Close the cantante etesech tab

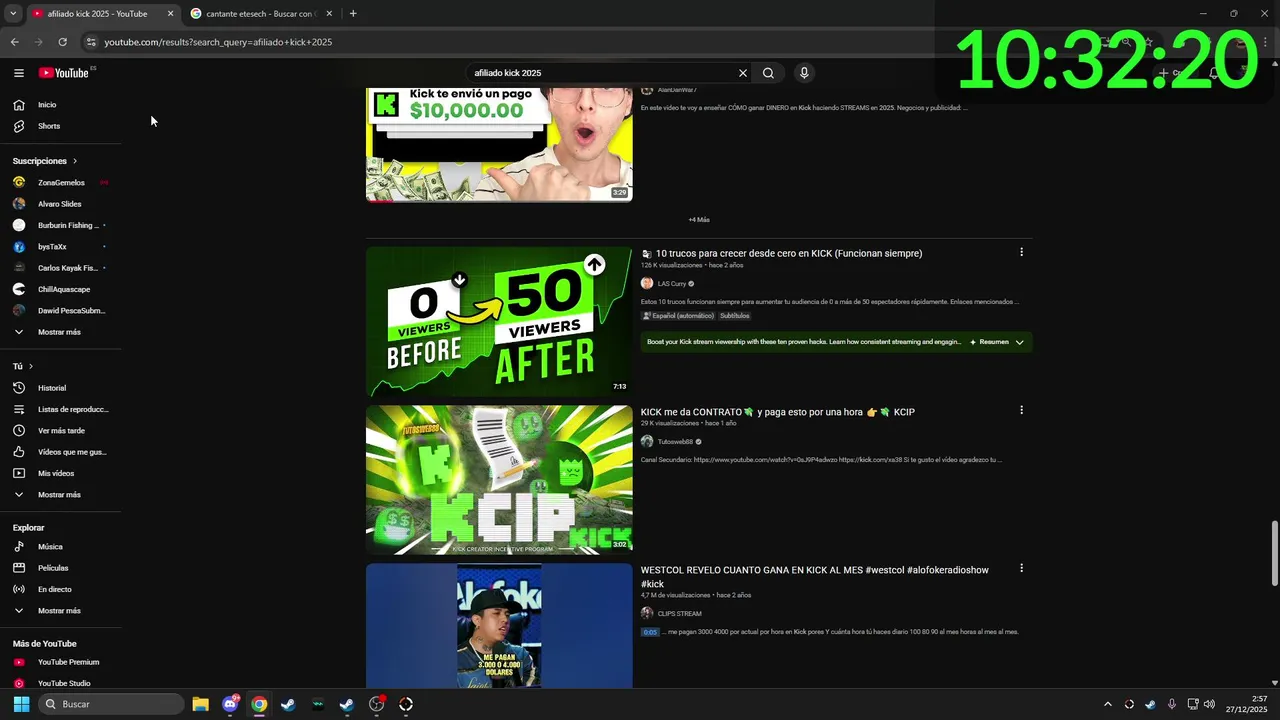330,14
